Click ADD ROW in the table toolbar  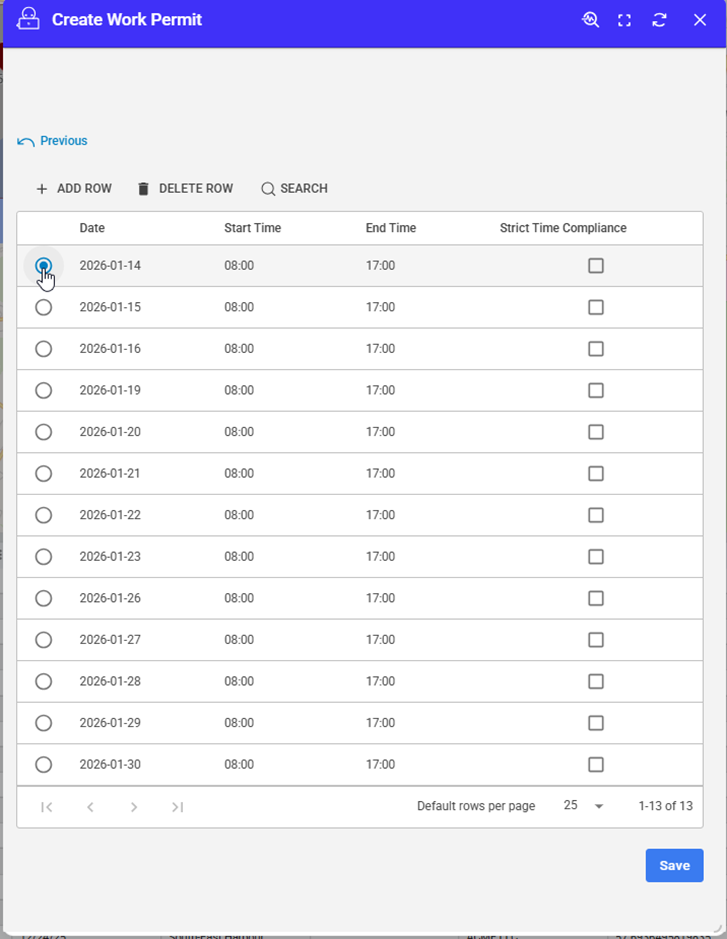click(74, 189)
